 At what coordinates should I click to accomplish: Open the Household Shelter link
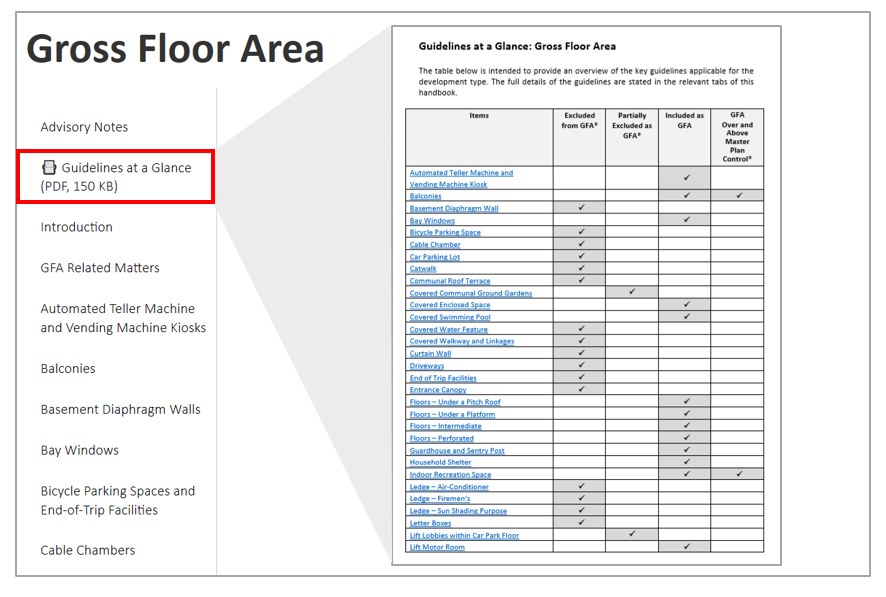pyautogui.click(x=440, y=462)
